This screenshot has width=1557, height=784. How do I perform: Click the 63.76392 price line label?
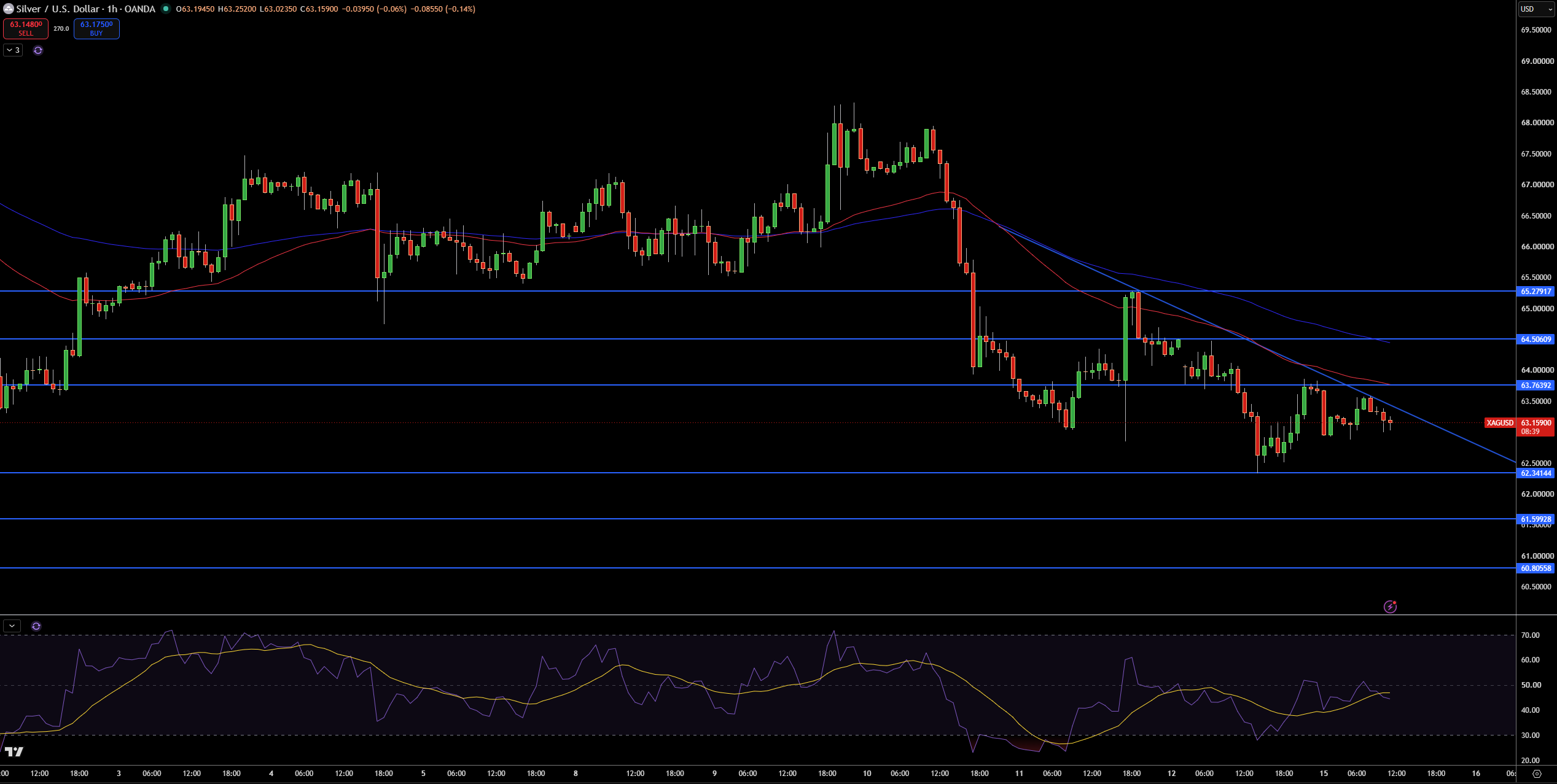click(1536, 386)
